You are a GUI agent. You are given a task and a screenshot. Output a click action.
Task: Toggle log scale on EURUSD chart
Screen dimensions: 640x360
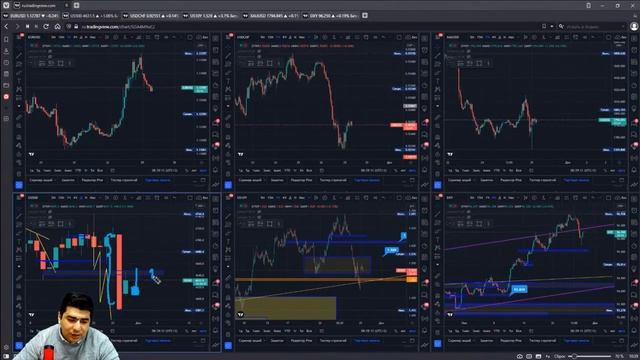[194, 170]
